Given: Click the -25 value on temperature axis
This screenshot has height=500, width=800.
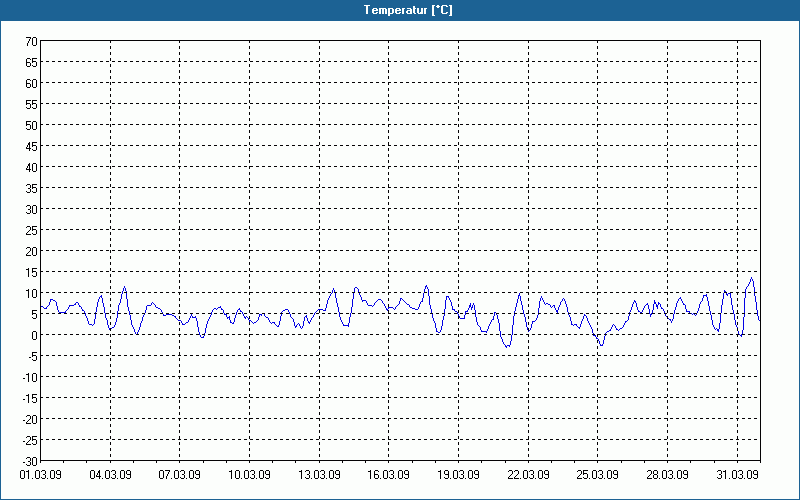Looking at the screenshot, I should pos(30,440).
